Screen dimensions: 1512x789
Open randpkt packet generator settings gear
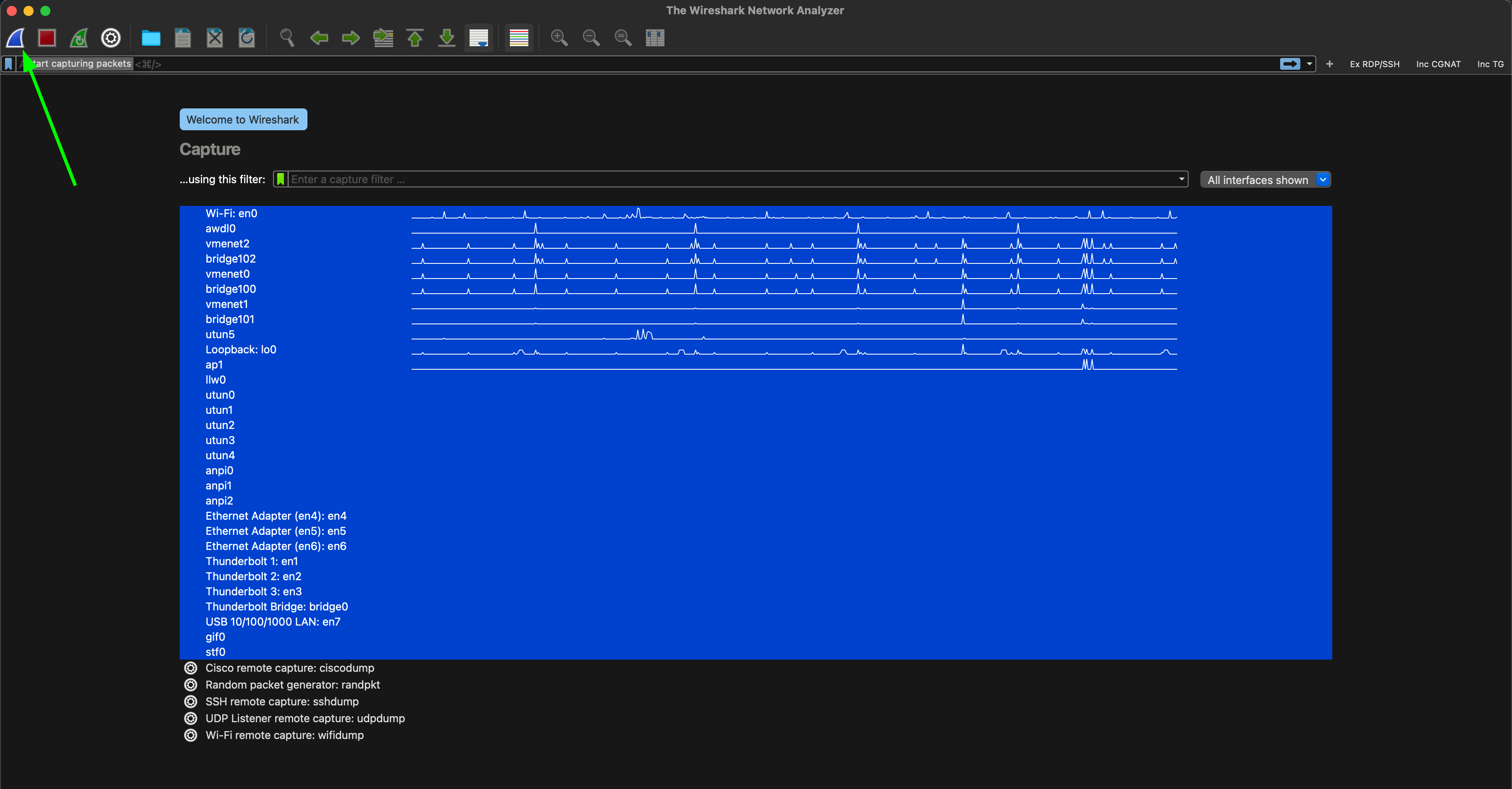click(191, 685)
